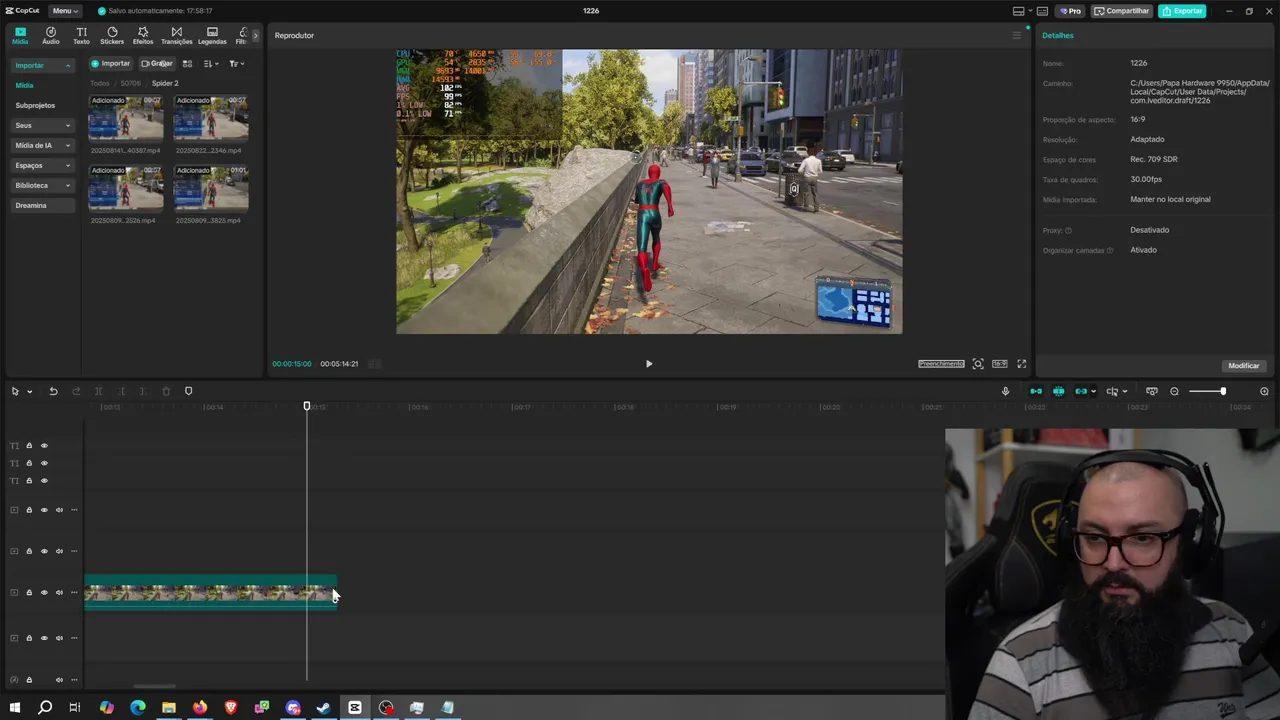Open the Legendas tab

tap(212, 36)
